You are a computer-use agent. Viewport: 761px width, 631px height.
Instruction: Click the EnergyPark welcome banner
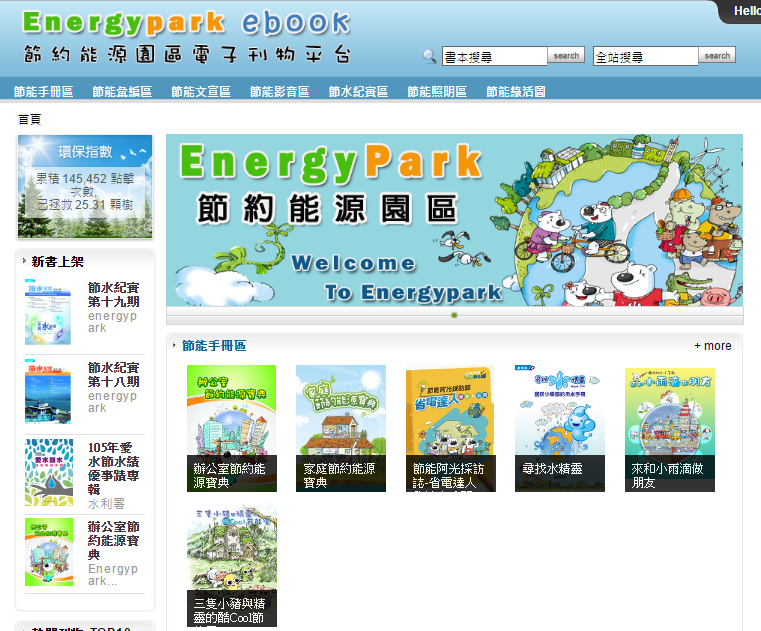pos(454,220)
